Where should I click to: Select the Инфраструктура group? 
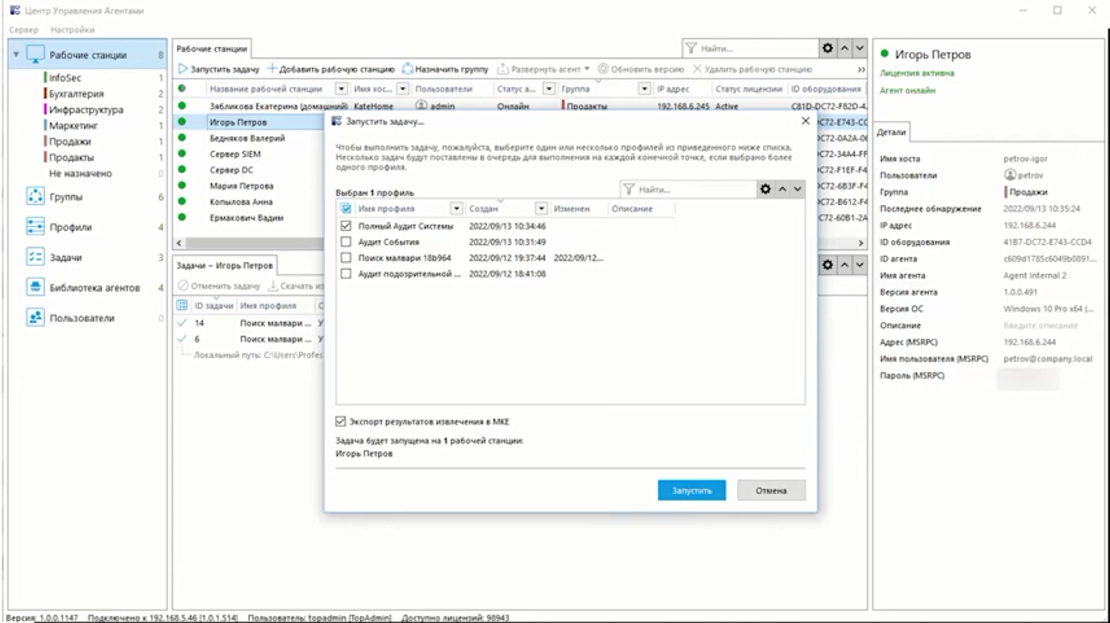point(86,110)
